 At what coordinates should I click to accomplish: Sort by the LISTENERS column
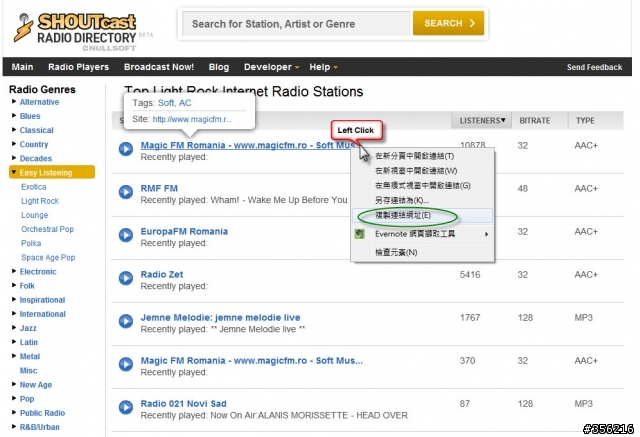click(x=482, y=120)
